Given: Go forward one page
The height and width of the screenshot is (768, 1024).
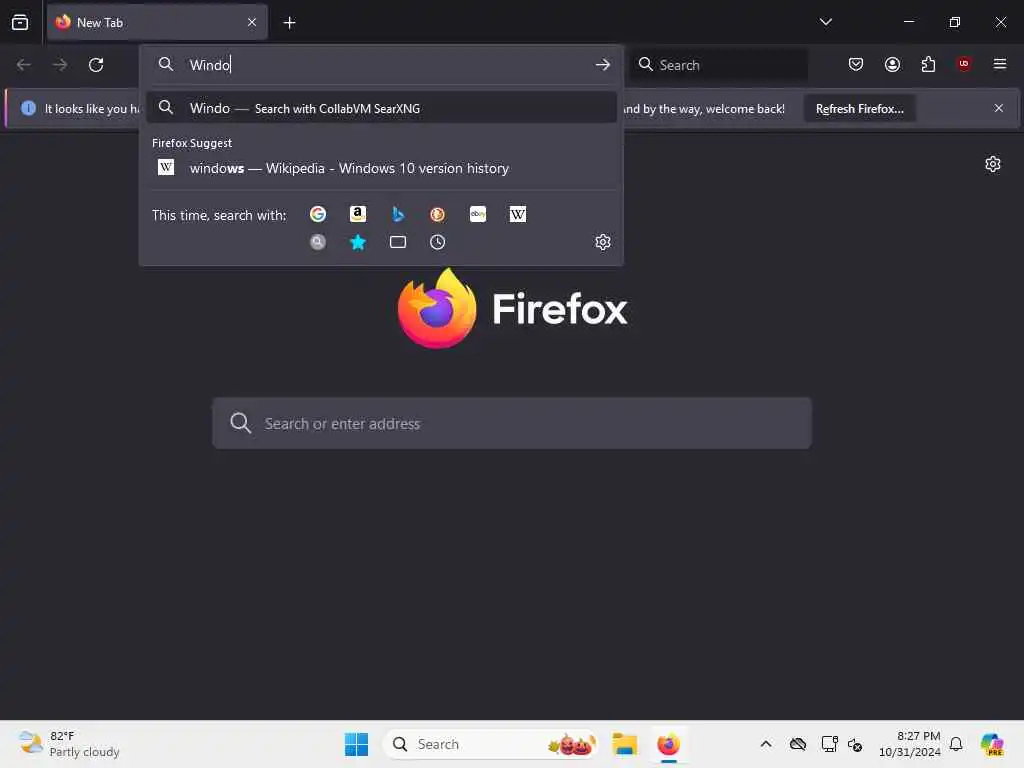Looking at the screenshot, I should [x=59, y=65].
